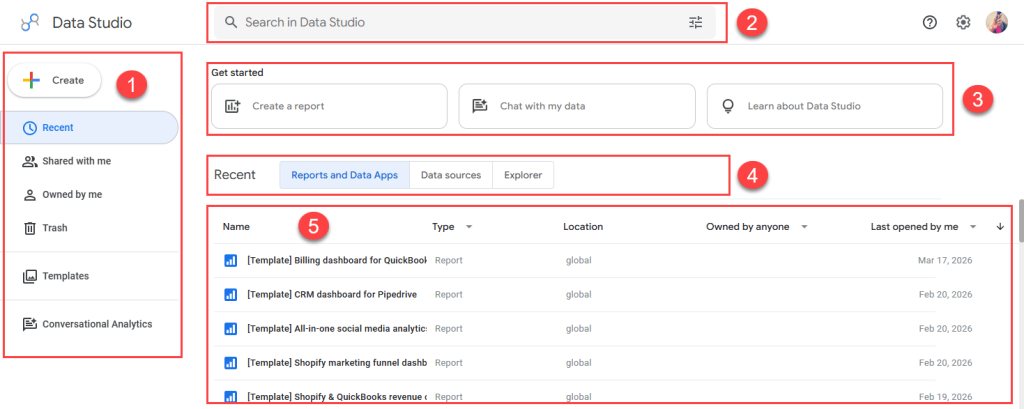The image size is (1024, 409).
Task: Open CRM dashboard for Pipedrive report
Action: (332, 295)
